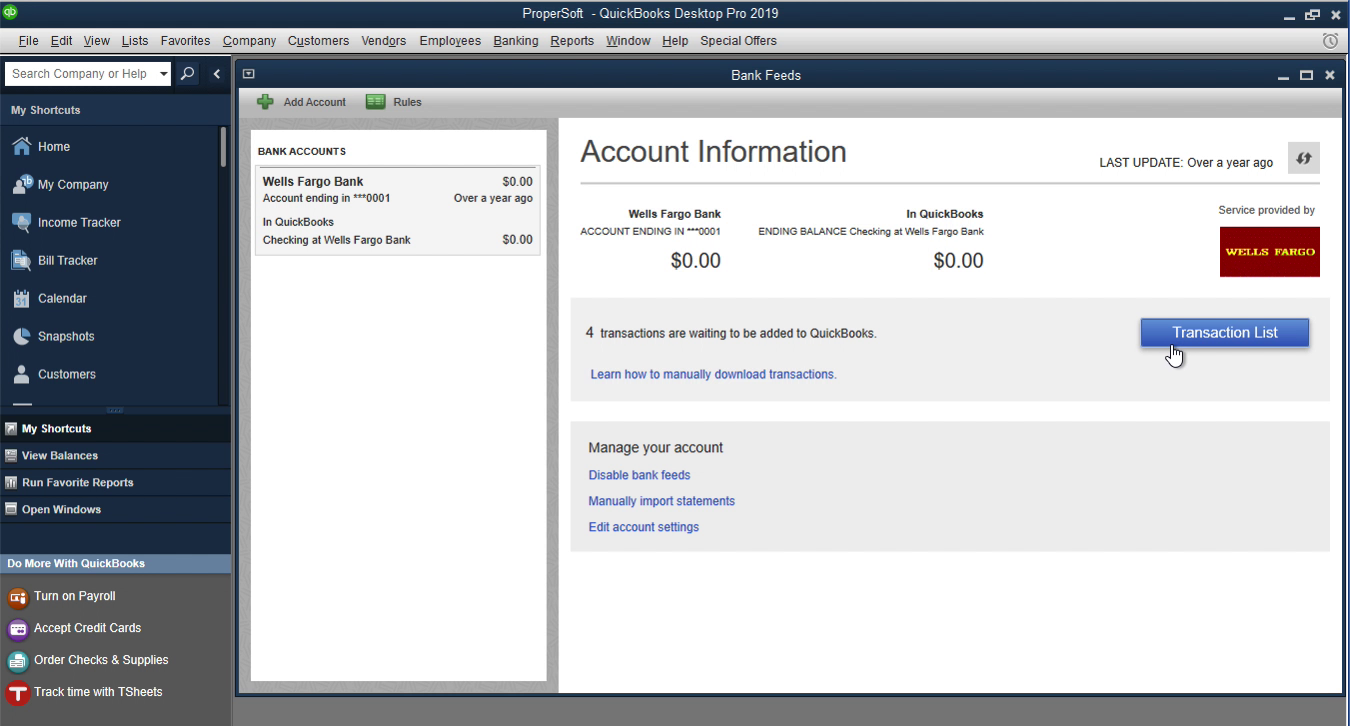The image size is (1350, 726).
Task: Click in the Search Company or Help field
Action: 80,74
